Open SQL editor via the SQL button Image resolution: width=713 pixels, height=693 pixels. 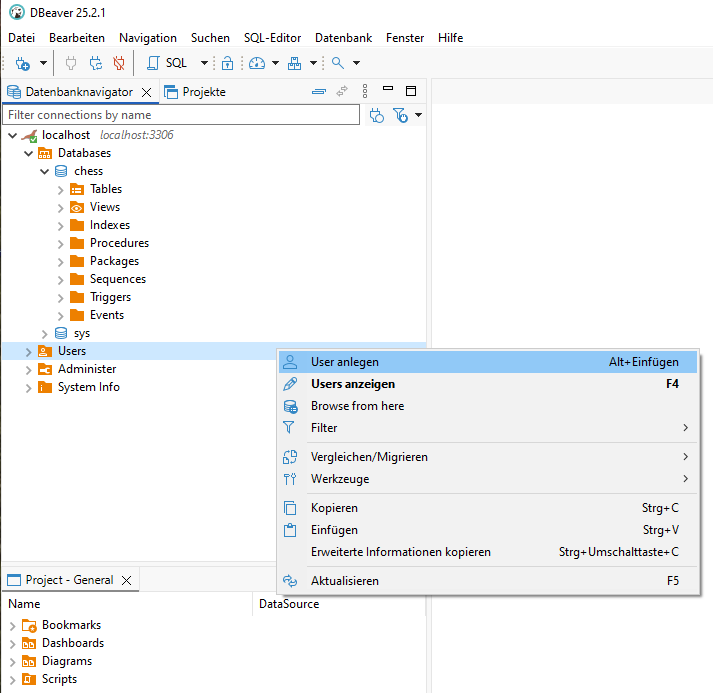(168, 63)
